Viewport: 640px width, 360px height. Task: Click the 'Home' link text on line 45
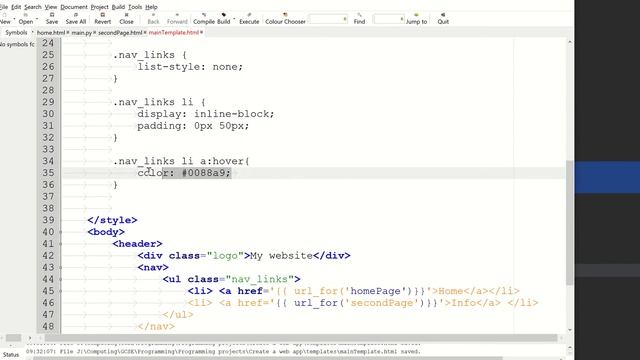451,291
